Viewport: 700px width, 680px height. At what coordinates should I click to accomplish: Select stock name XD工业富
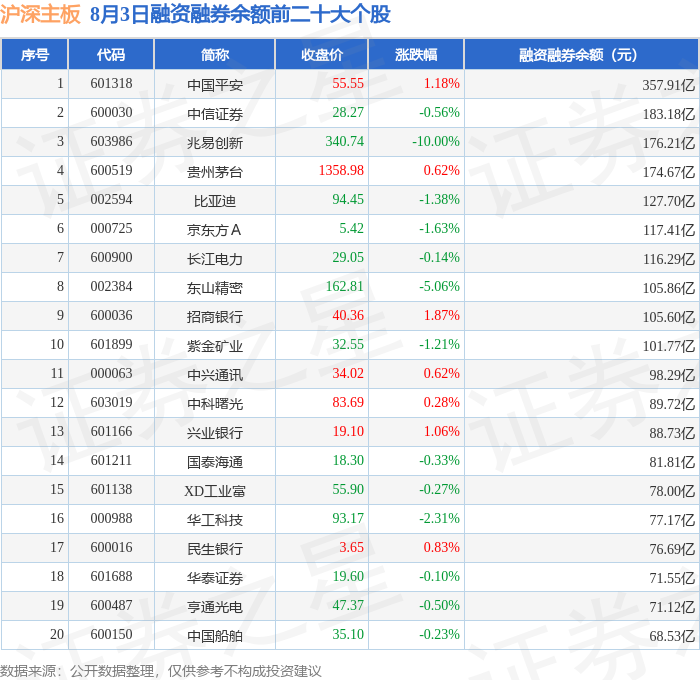tap(215, 491)
